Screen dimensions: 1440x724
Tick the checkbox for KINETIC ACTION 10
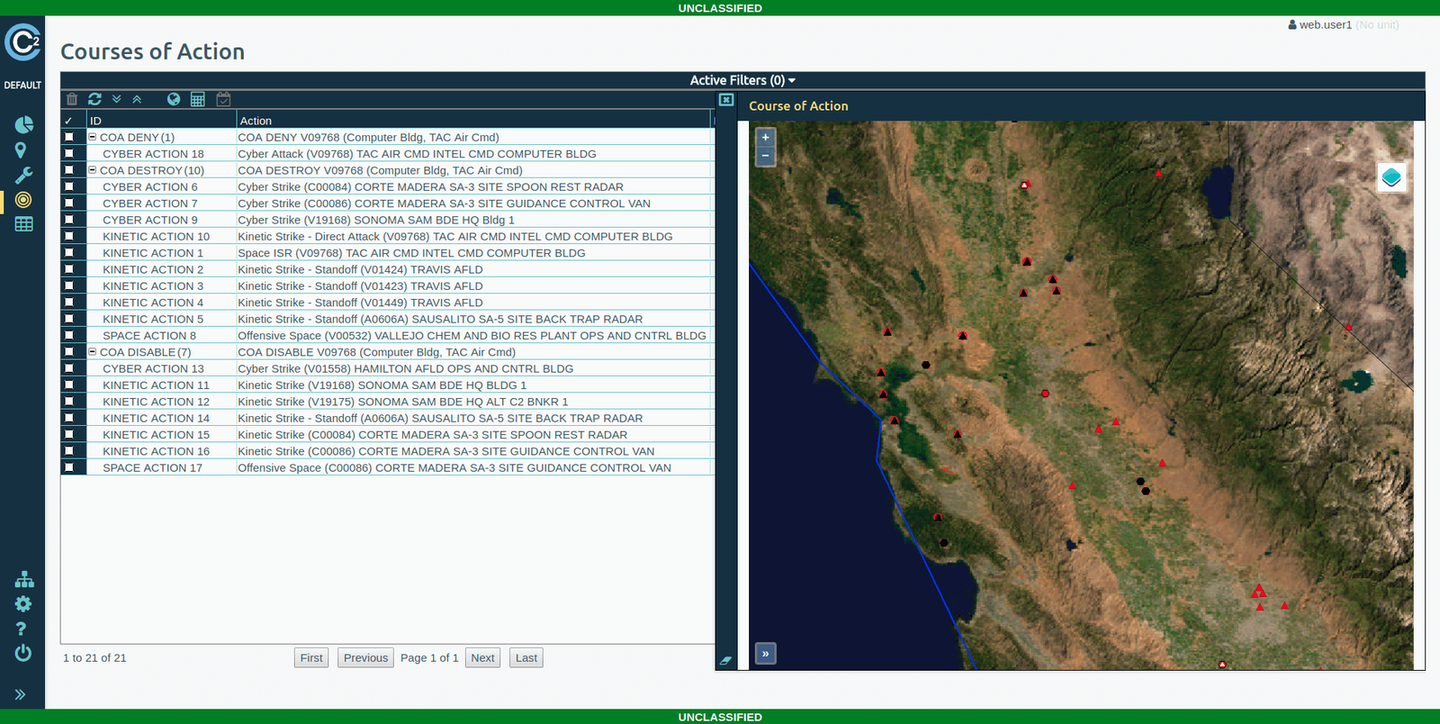[x=69, y=237]
